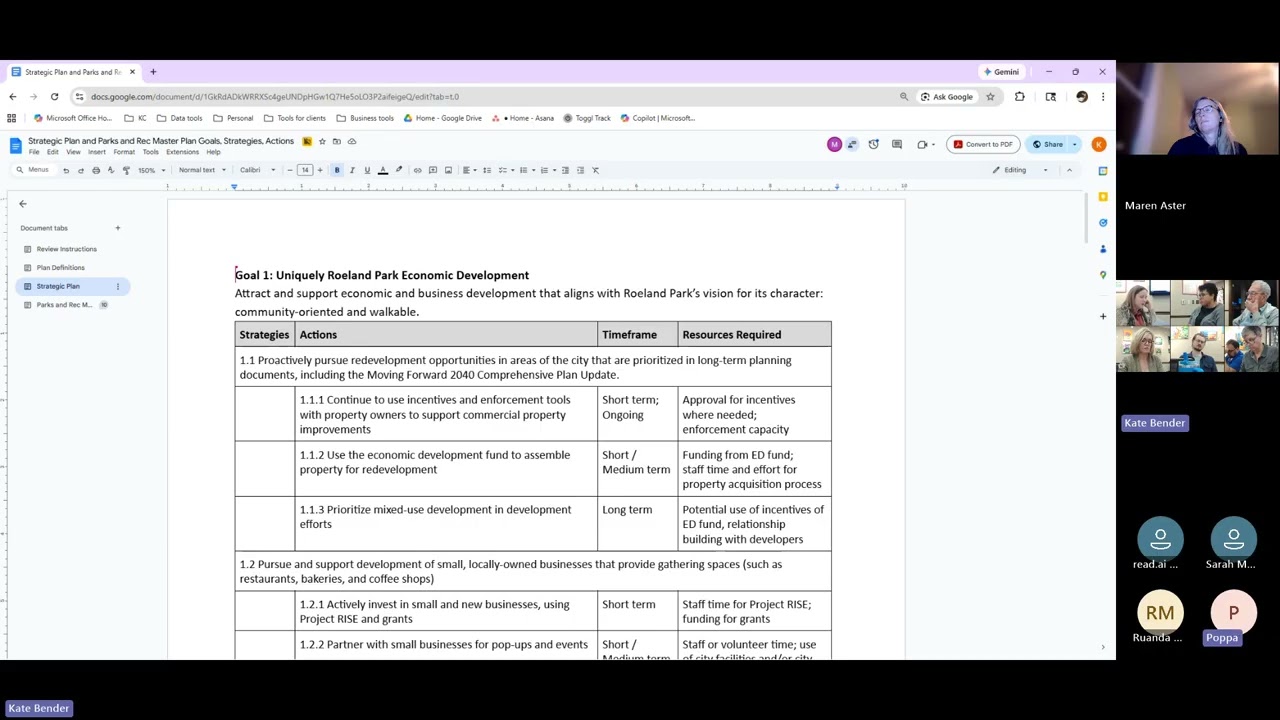The width and height of the screenshot is (1280, 720).
Task: Collapse the menus with the chevron
Action: coord(1069,170)
